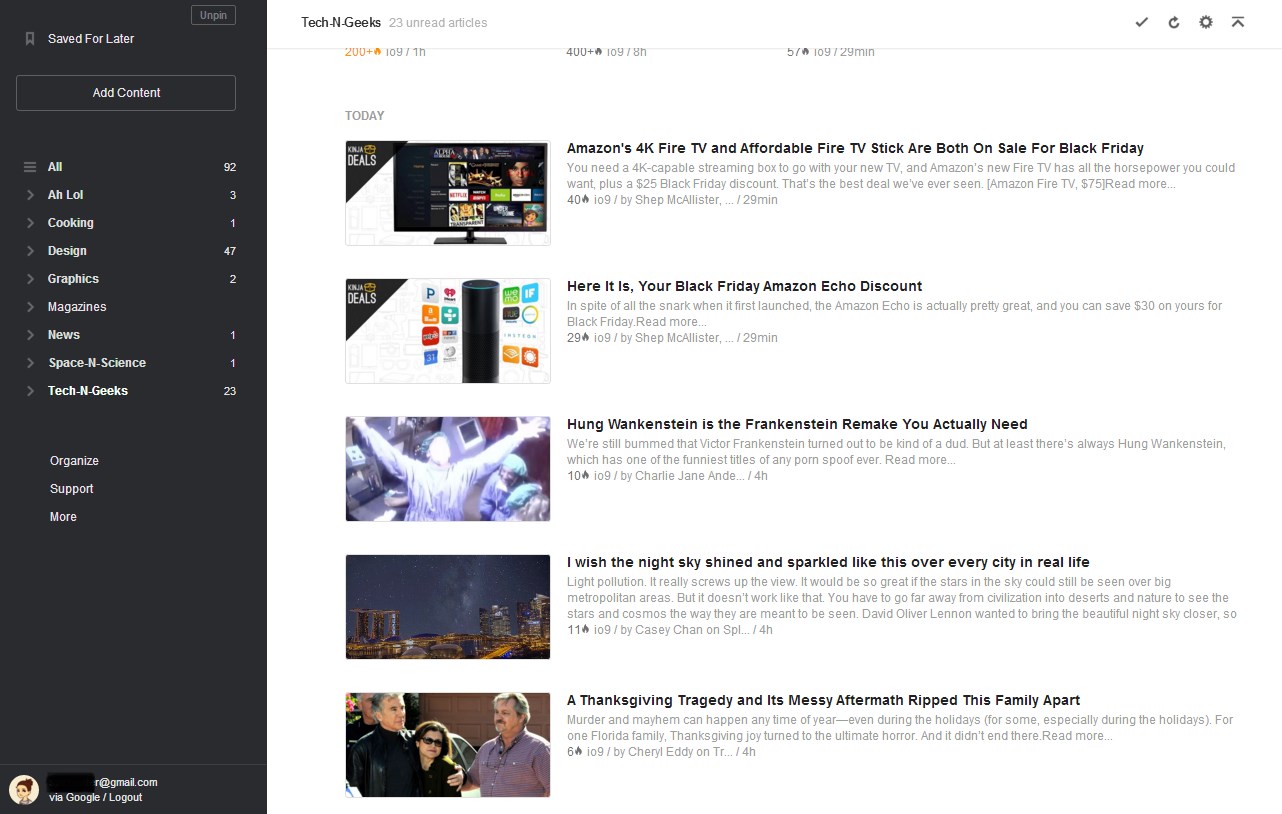This screenshot has height=814, width=1282.
Task: Click the list icon next to All
Action: 31,166
